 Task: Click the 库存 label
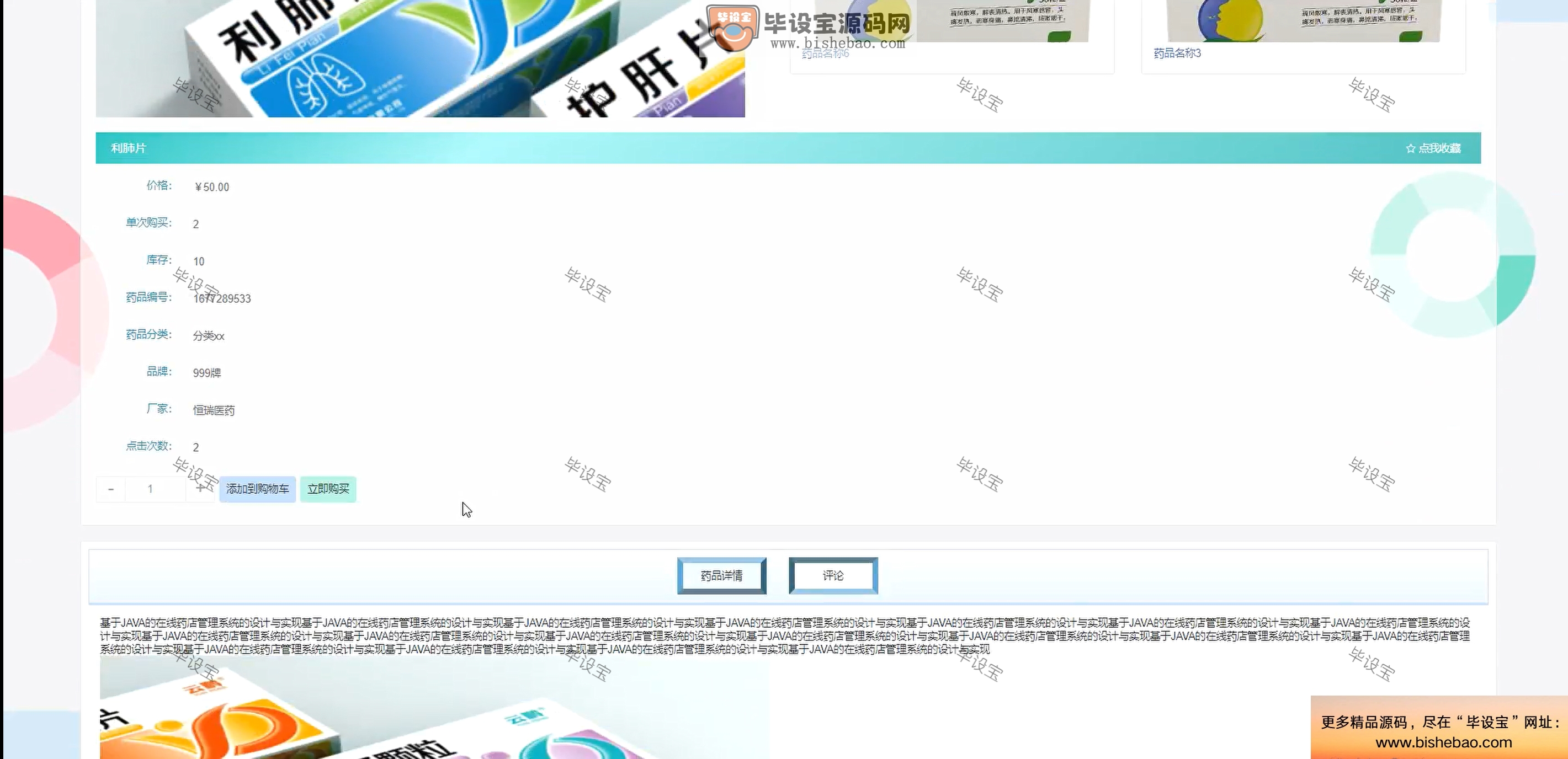pos(160,260)
